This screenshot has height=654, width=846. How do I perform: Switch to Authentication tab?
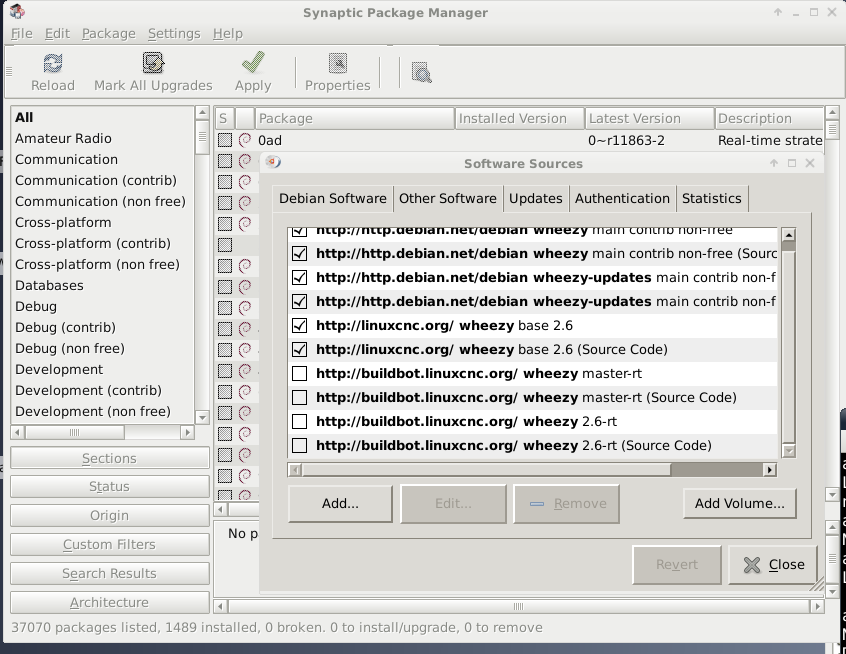tap(622, 199)
